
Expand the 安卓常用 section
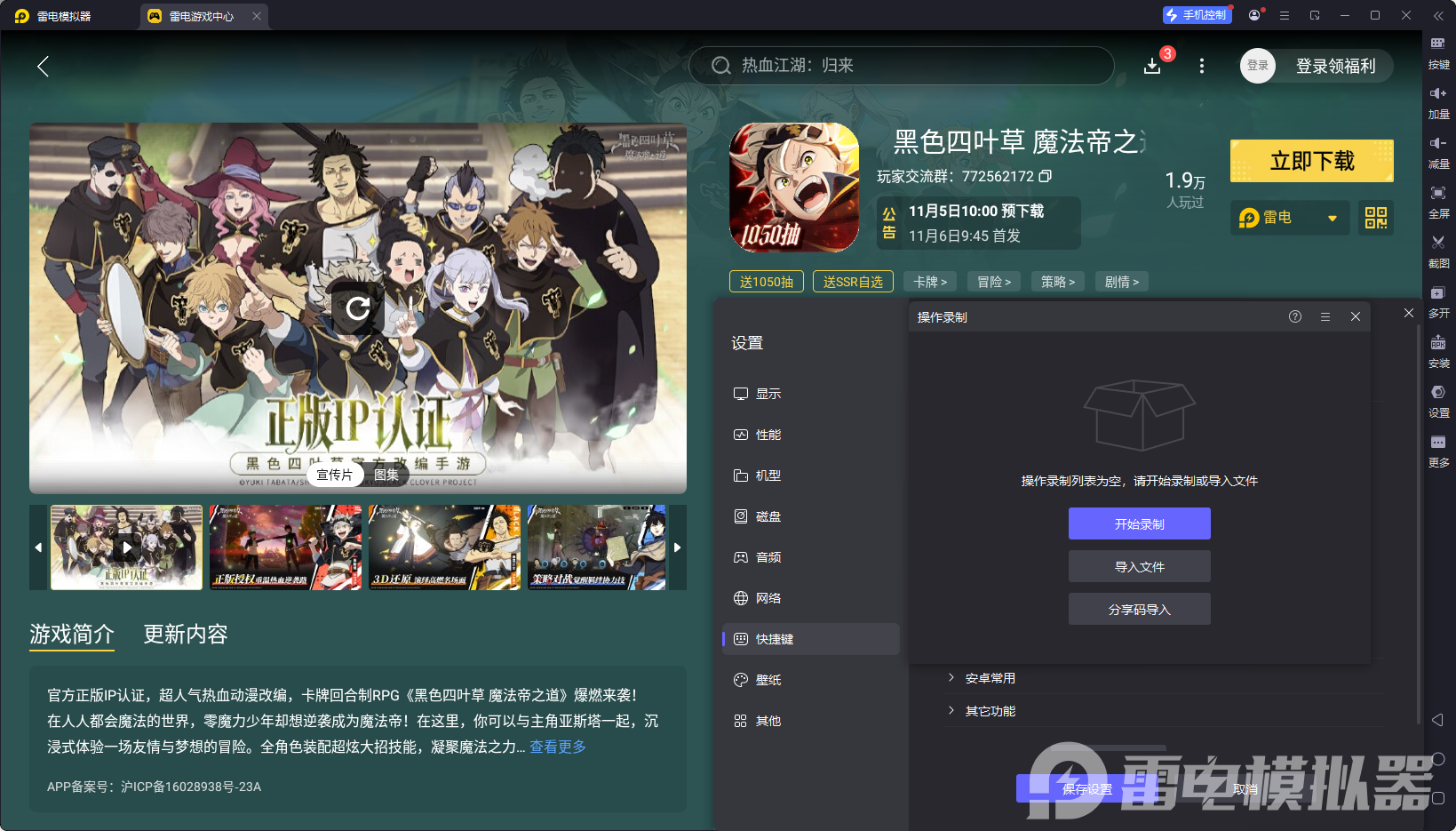989,677
